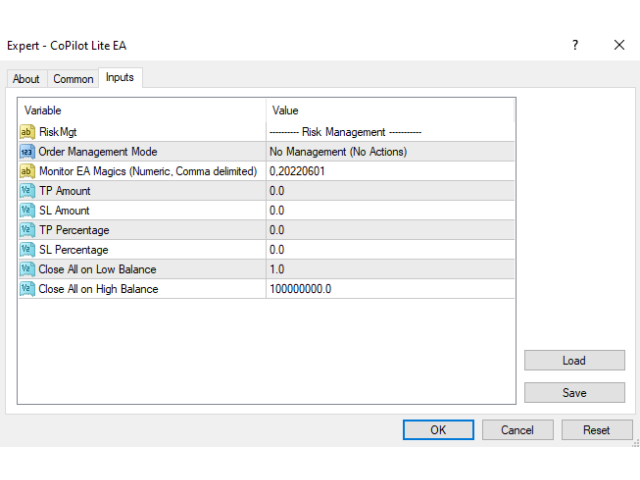The width and height of the screenshot is (640, 480).
Task: Select the SL Percentage variable name
Action: (x=73, y=249)
